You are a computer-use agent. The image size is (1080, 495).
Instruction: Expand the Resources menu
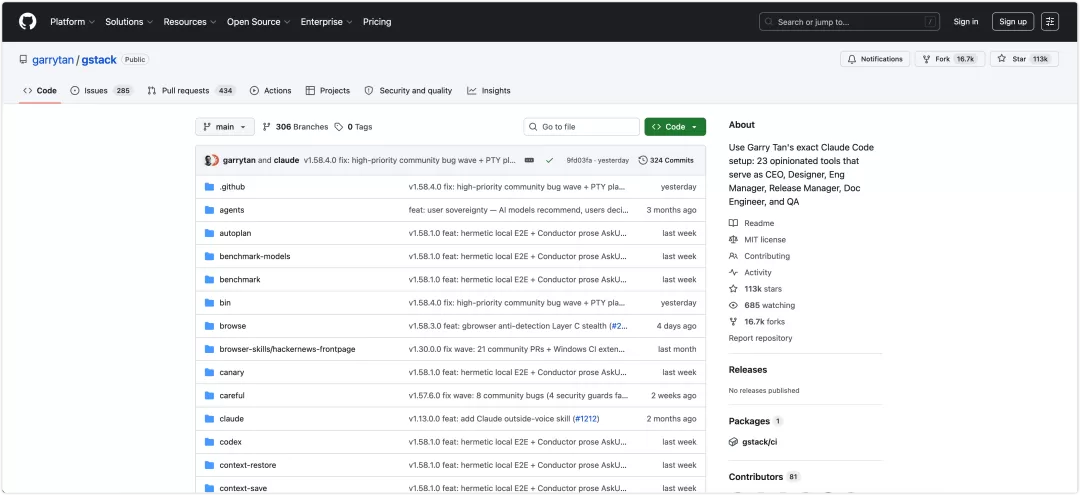pos(190,22)
